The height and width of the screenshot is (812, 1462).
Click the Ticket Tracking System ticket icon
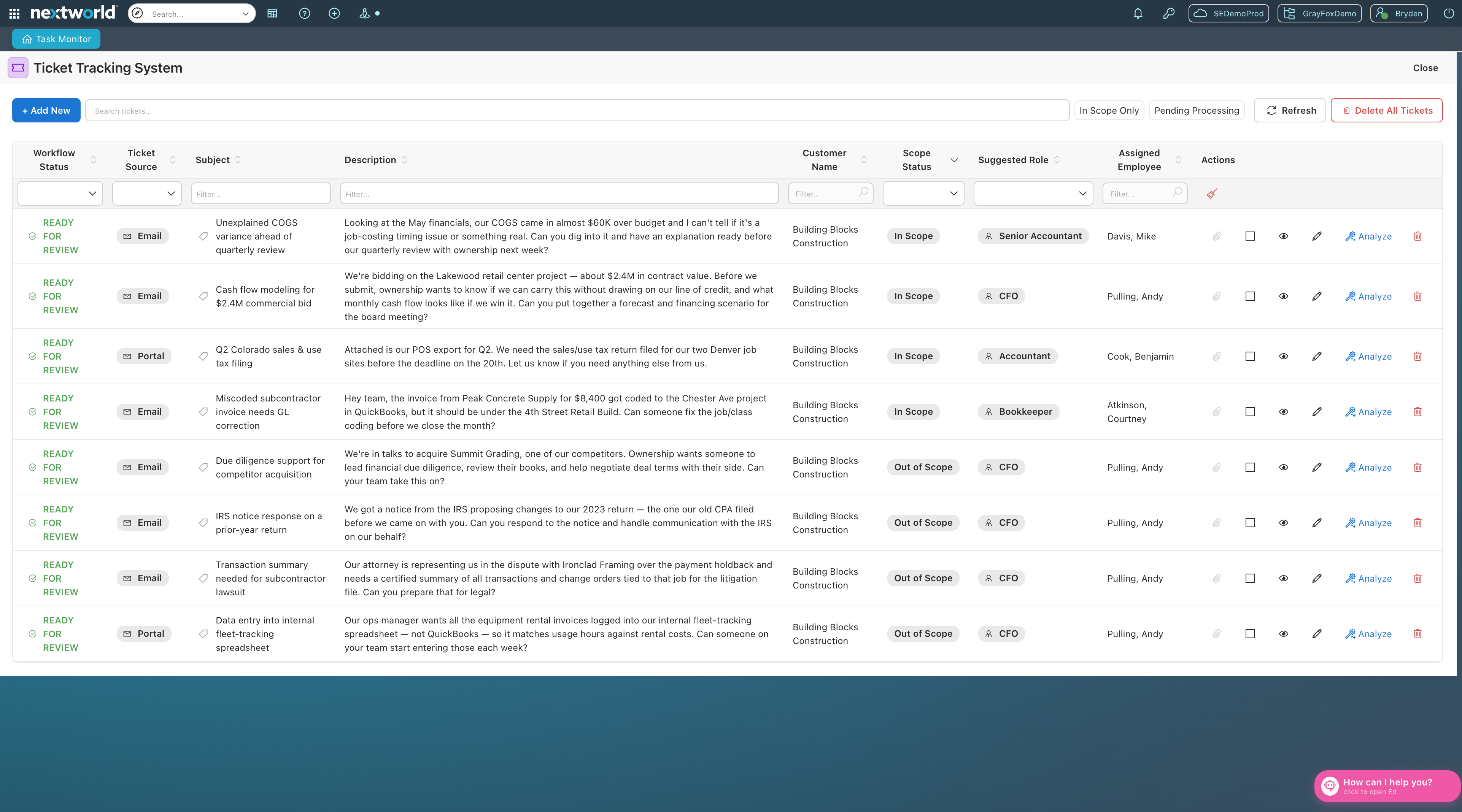(18, 68)
